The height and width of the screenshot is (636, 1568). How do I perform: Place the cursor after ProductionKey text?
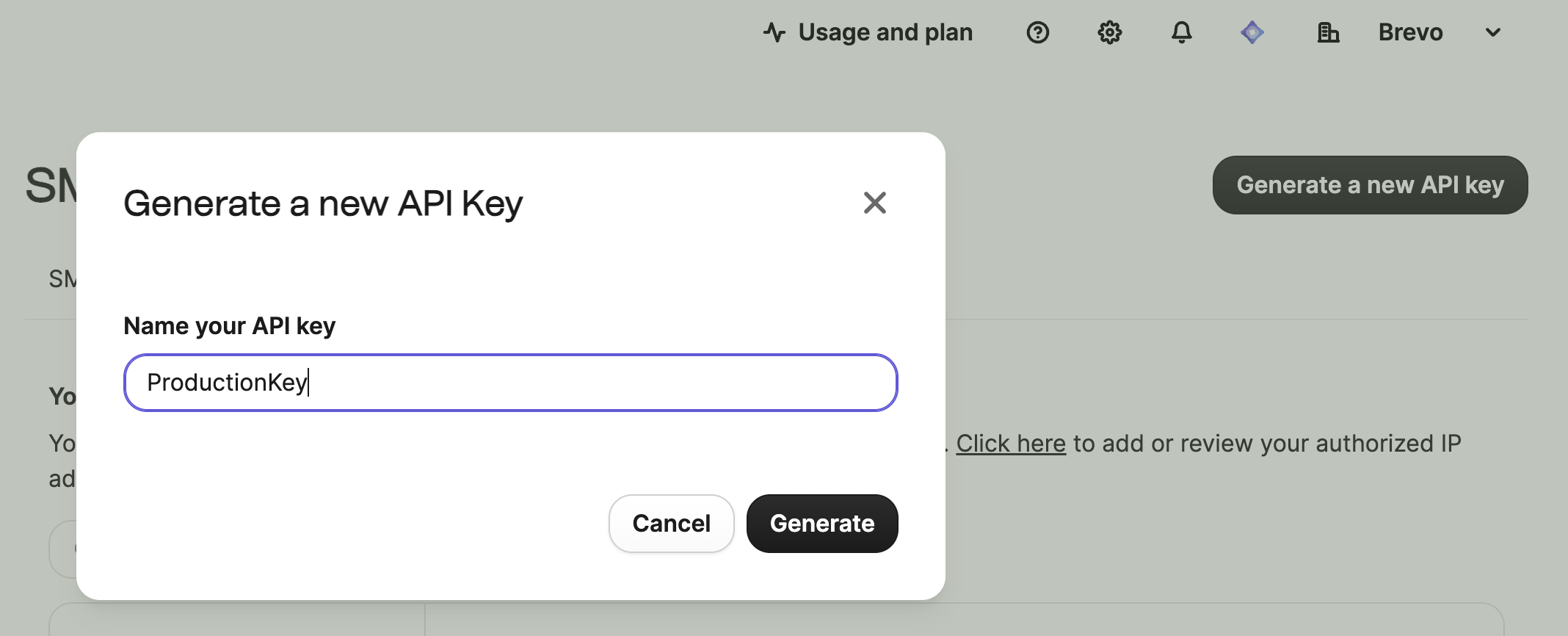(x=309, y=383)
